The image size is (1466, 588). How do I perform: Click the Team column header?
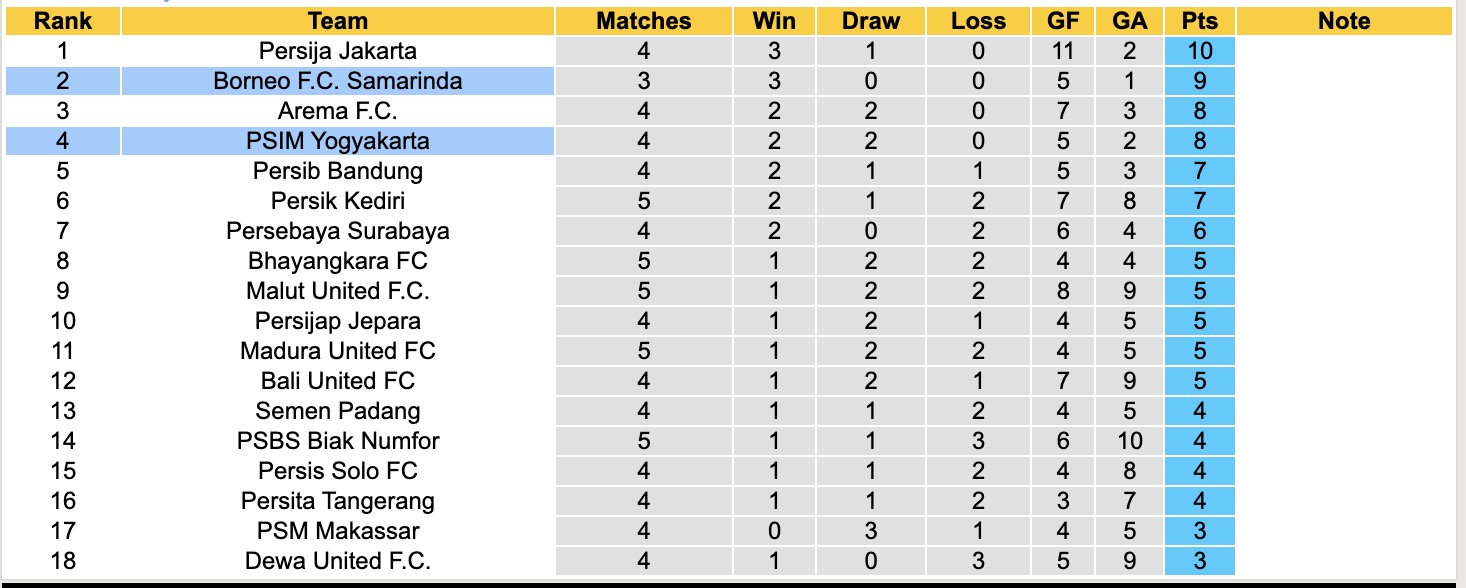[x=338, y=21]
